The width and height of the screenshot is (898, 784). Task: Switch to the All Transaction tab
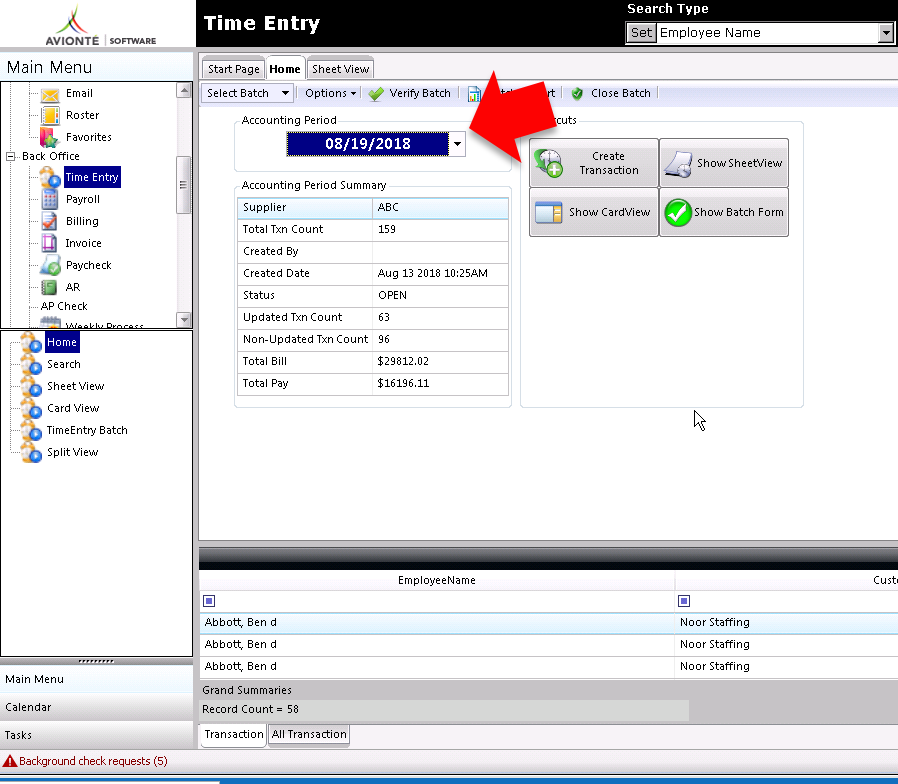pyautogui.click(x=309, y=734)
